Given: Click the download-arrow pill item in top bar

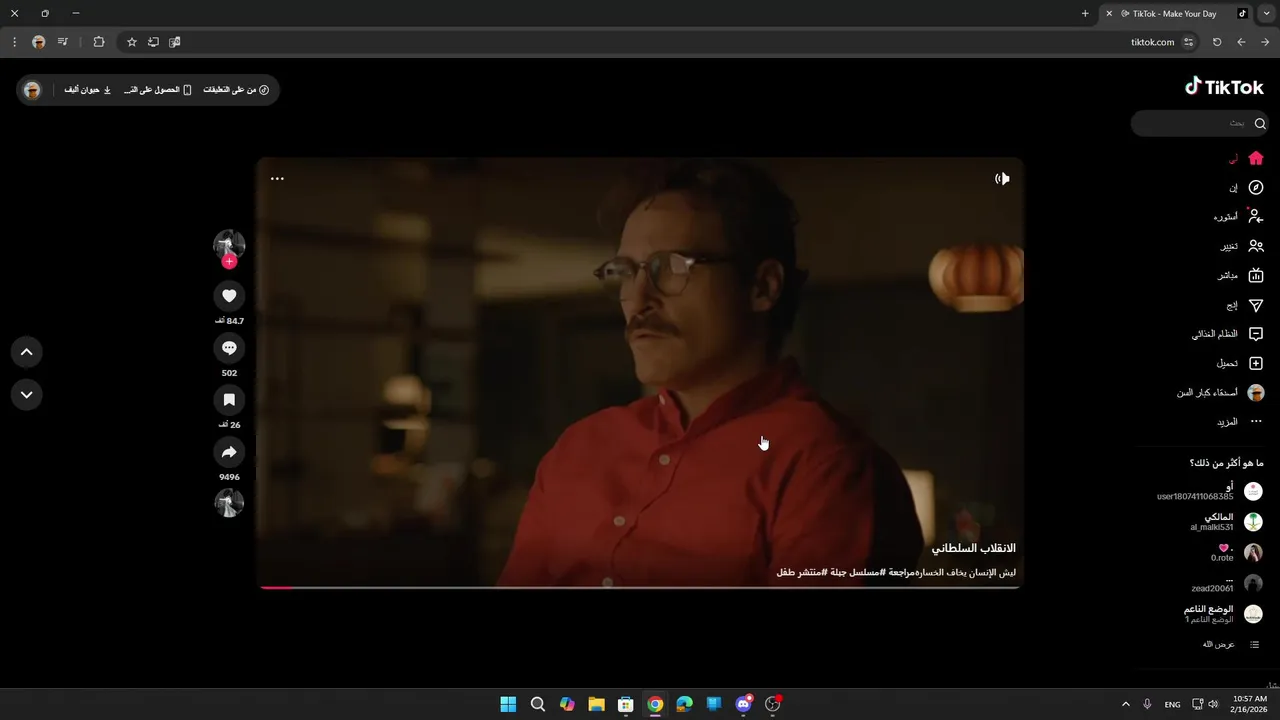Looking at the screenshot, I should point(88,90).
